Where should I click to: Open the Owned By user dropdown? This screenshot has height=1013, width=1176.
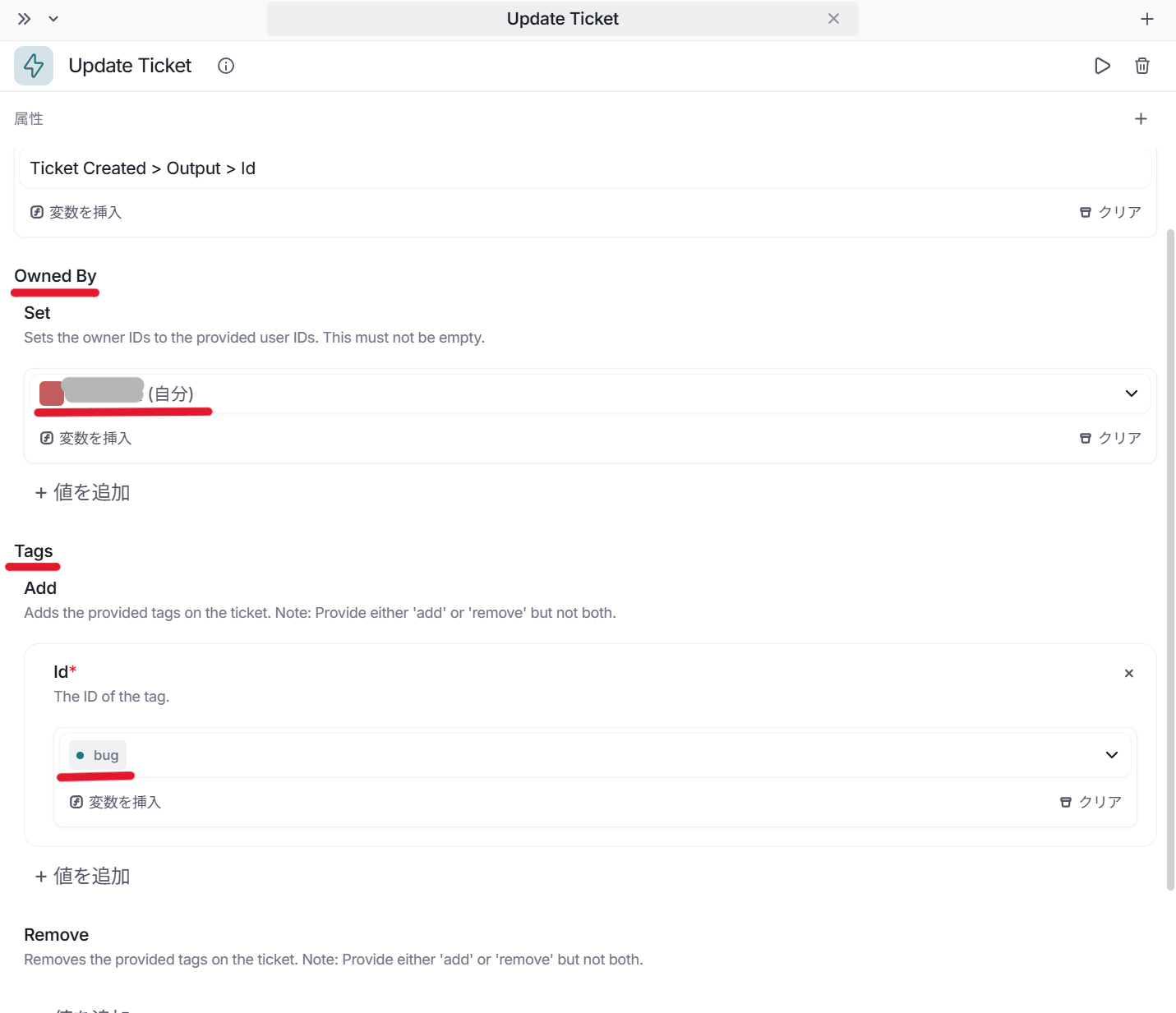click(x=1131, y=394)
